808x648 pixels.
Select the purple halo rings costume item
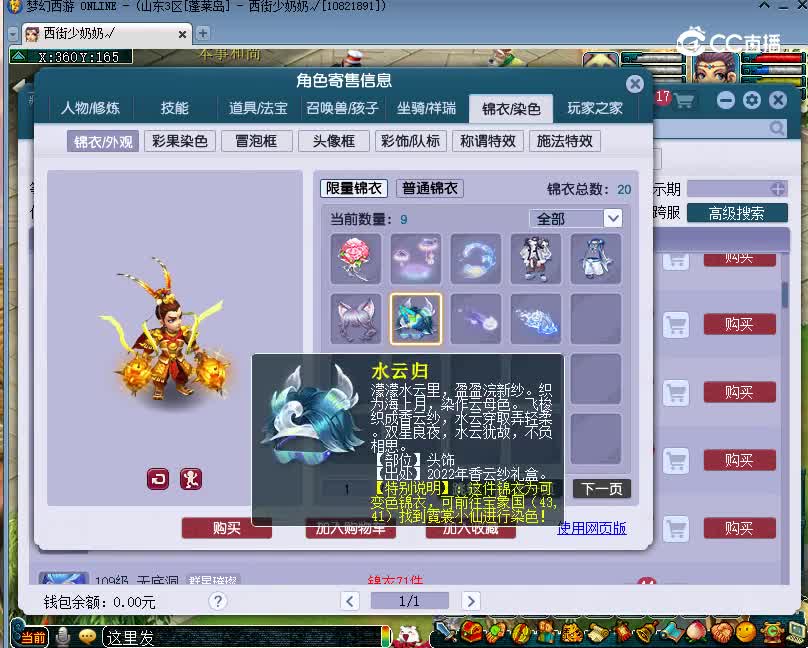pos(416,259)
